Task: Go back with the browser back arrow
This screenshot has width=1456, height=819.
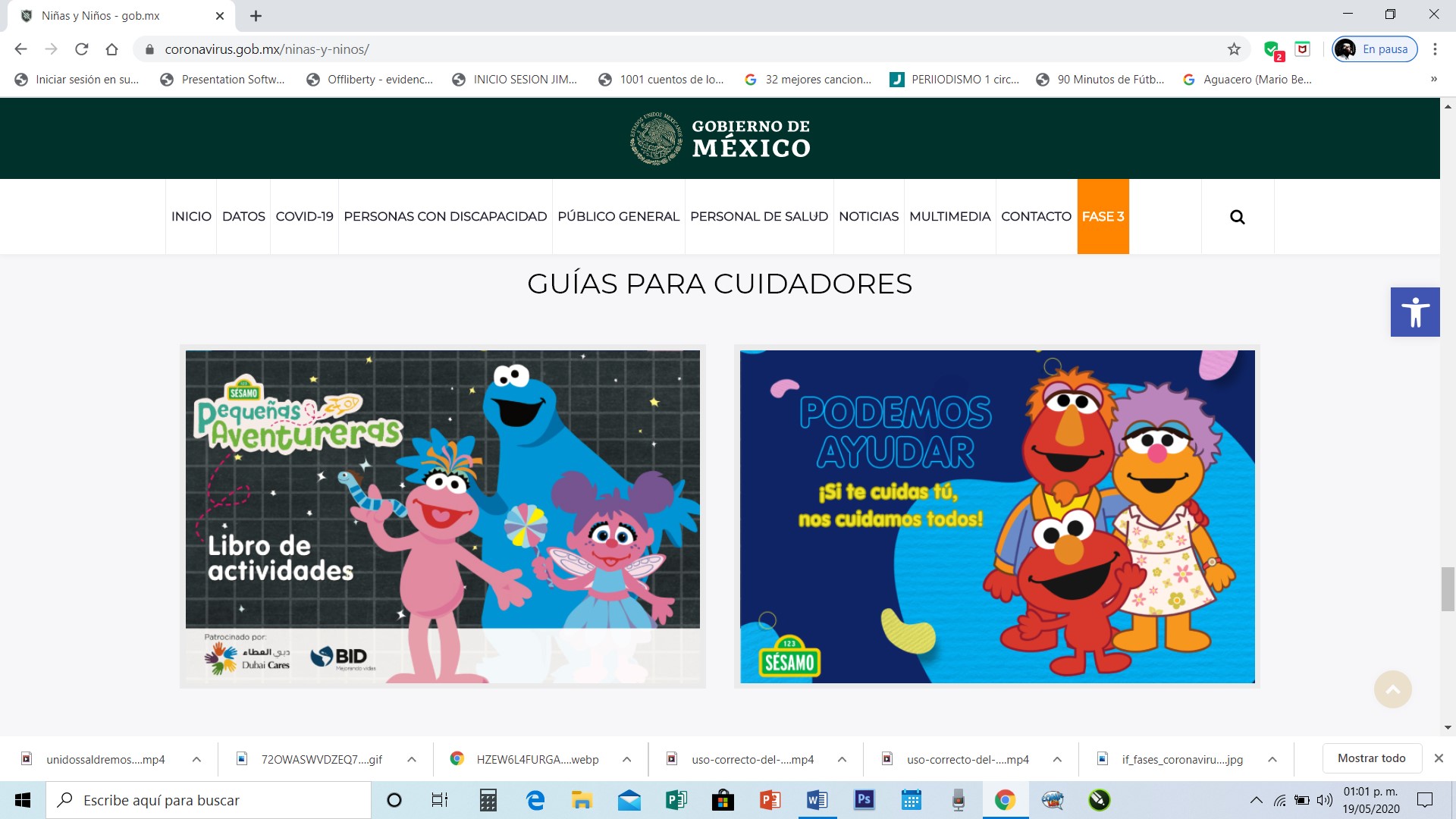Action: pos(20,49)
